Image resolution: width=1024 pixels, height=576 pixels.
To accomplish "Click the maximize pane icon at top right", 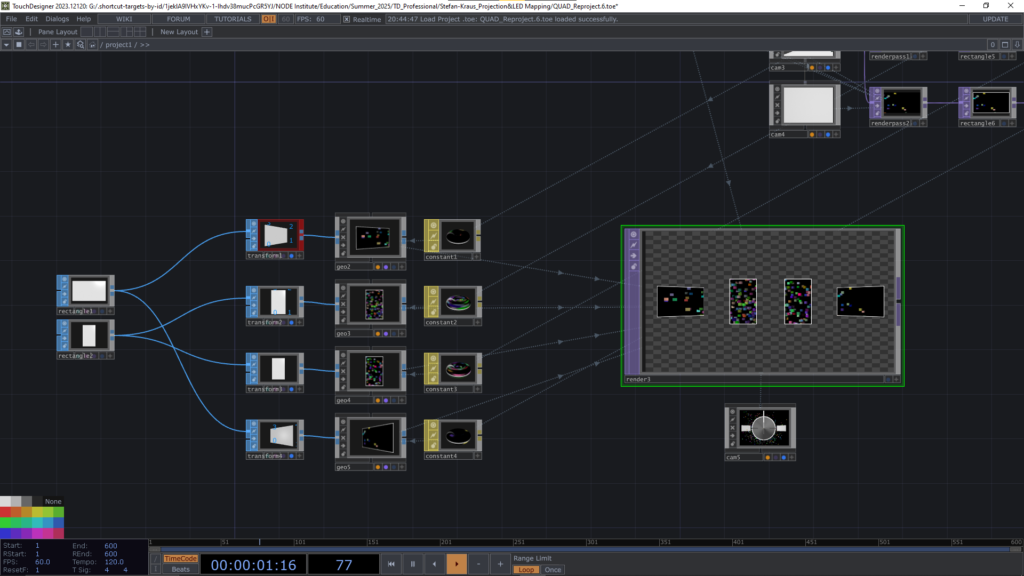I will click(x=1005, y=44).
